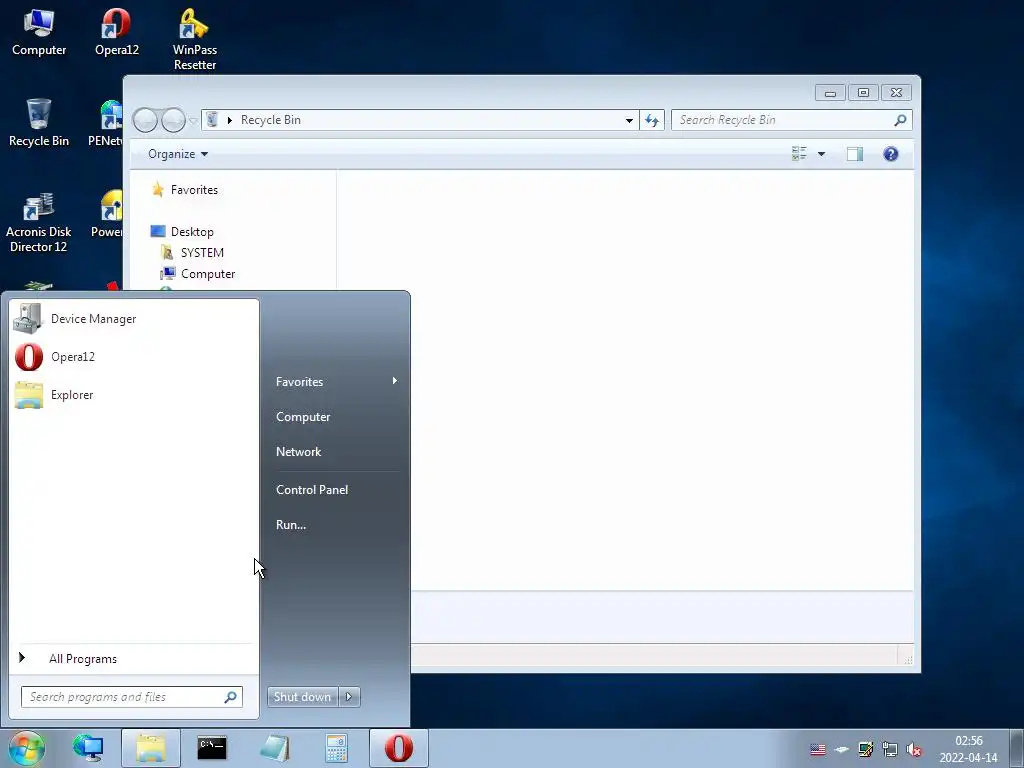1024x768 pixels.
Task: Open the Opera taskbar button
Action: pyautogui.click(x=399, y=748)
